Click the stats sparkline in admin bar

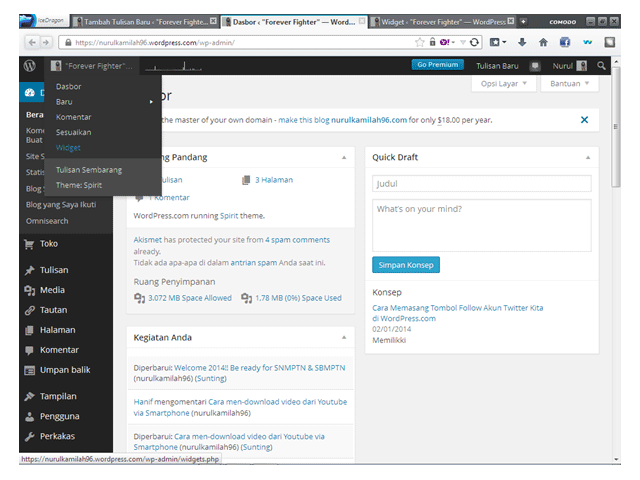[173, 66]
